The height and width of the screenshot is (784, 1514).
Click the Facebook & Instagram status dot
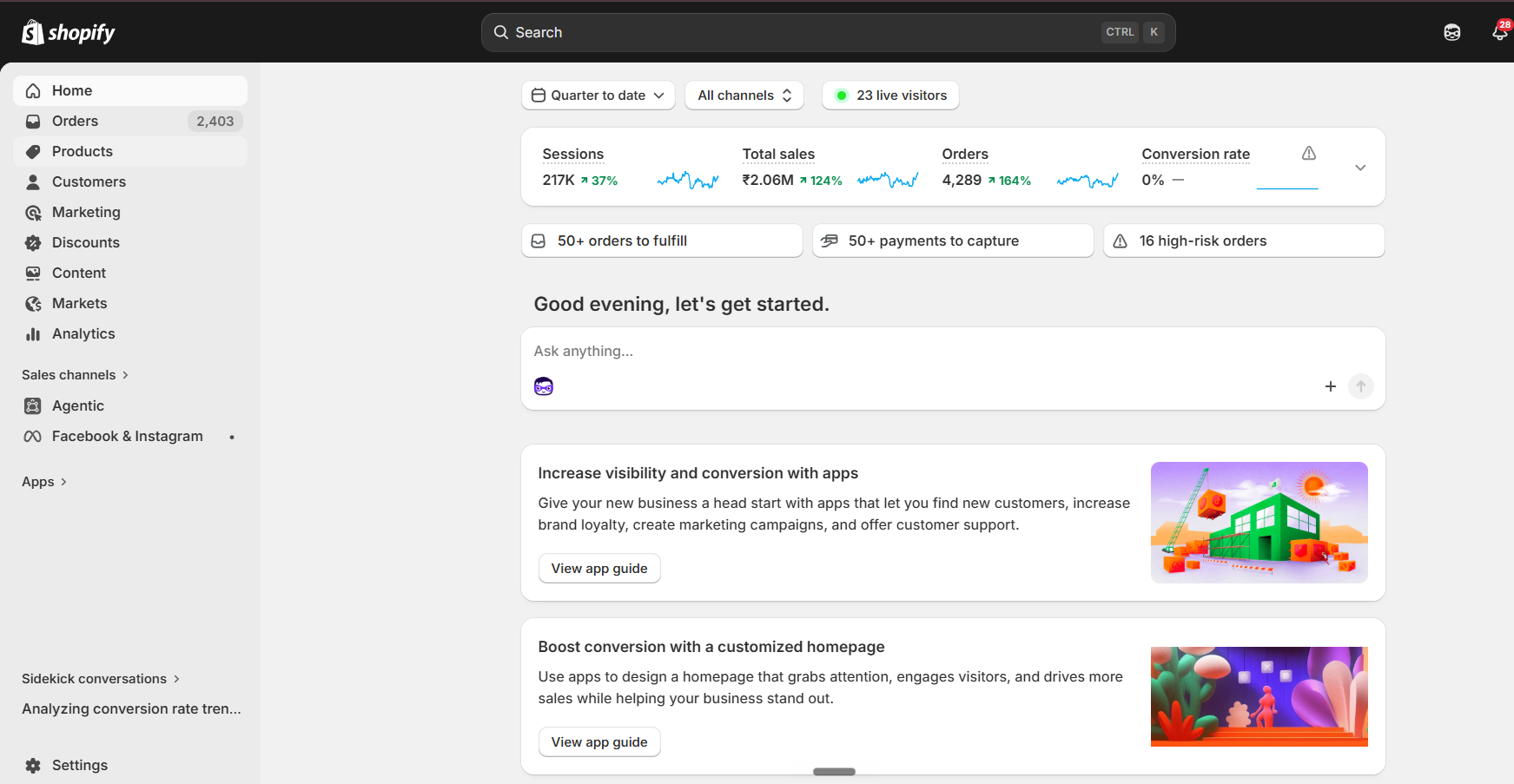tap(232, 437)
